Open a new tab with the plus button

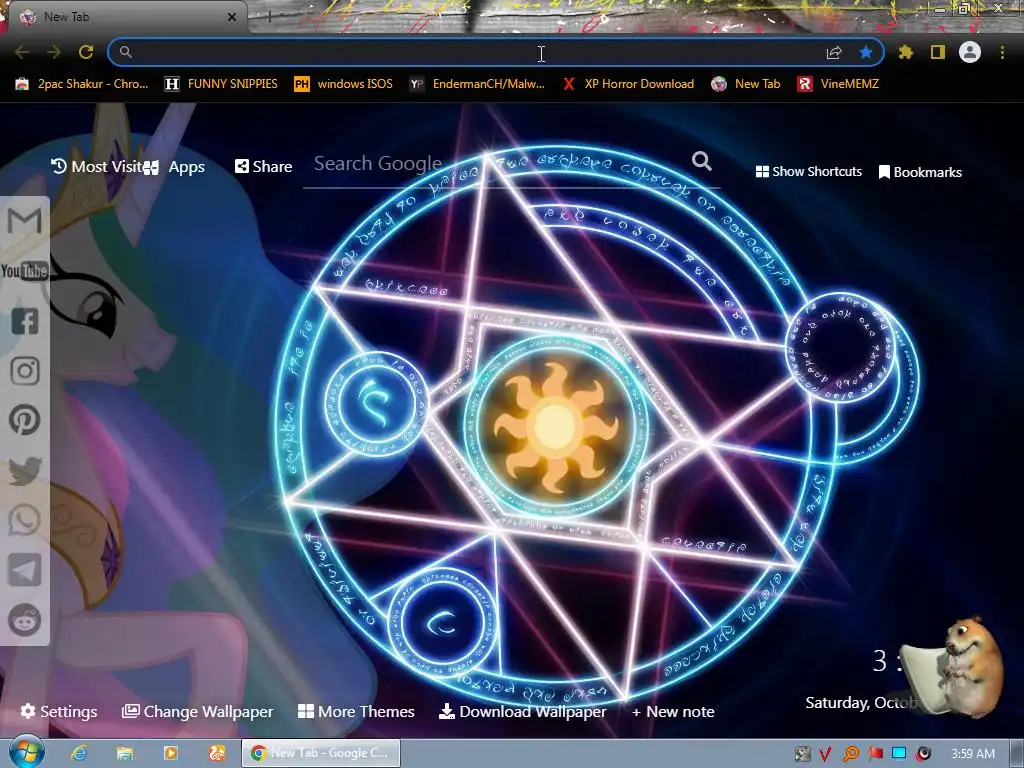coord(269,18)
